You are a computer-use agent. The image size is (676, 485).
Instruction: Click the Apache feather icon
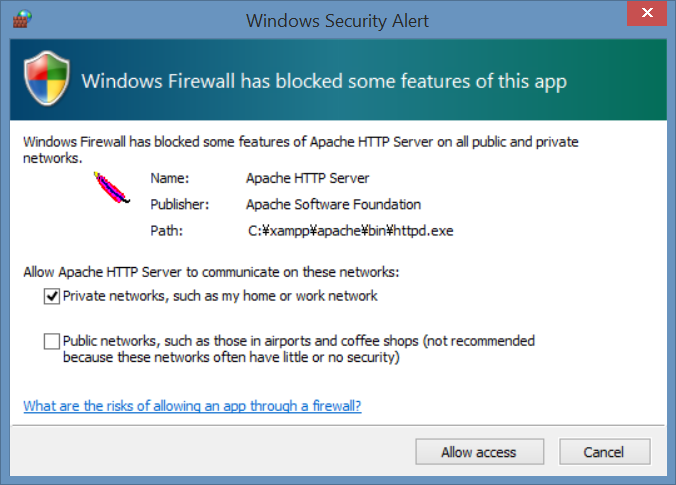click(112, 188)
